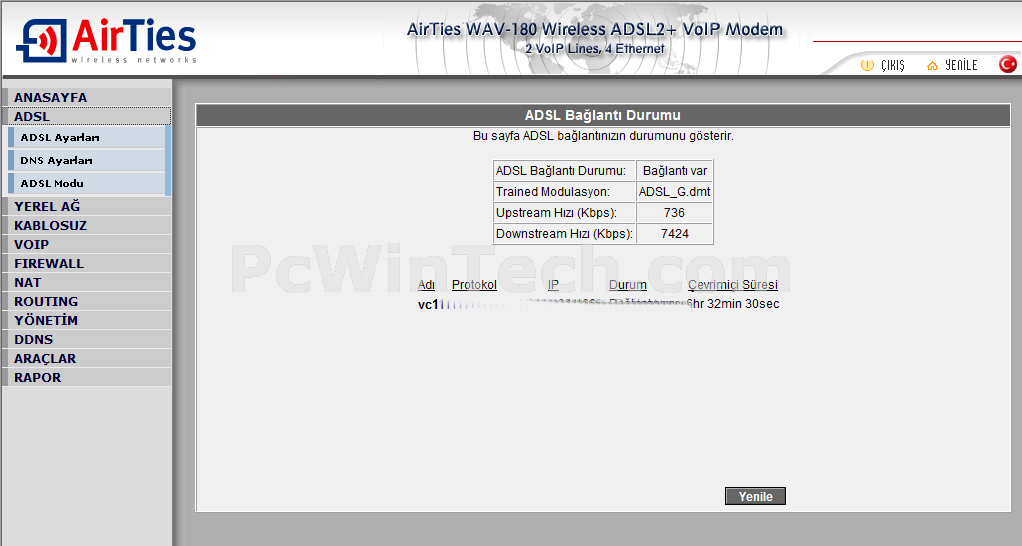Click the uptime 6hr 32min 30sec

[x=733, y=304]
